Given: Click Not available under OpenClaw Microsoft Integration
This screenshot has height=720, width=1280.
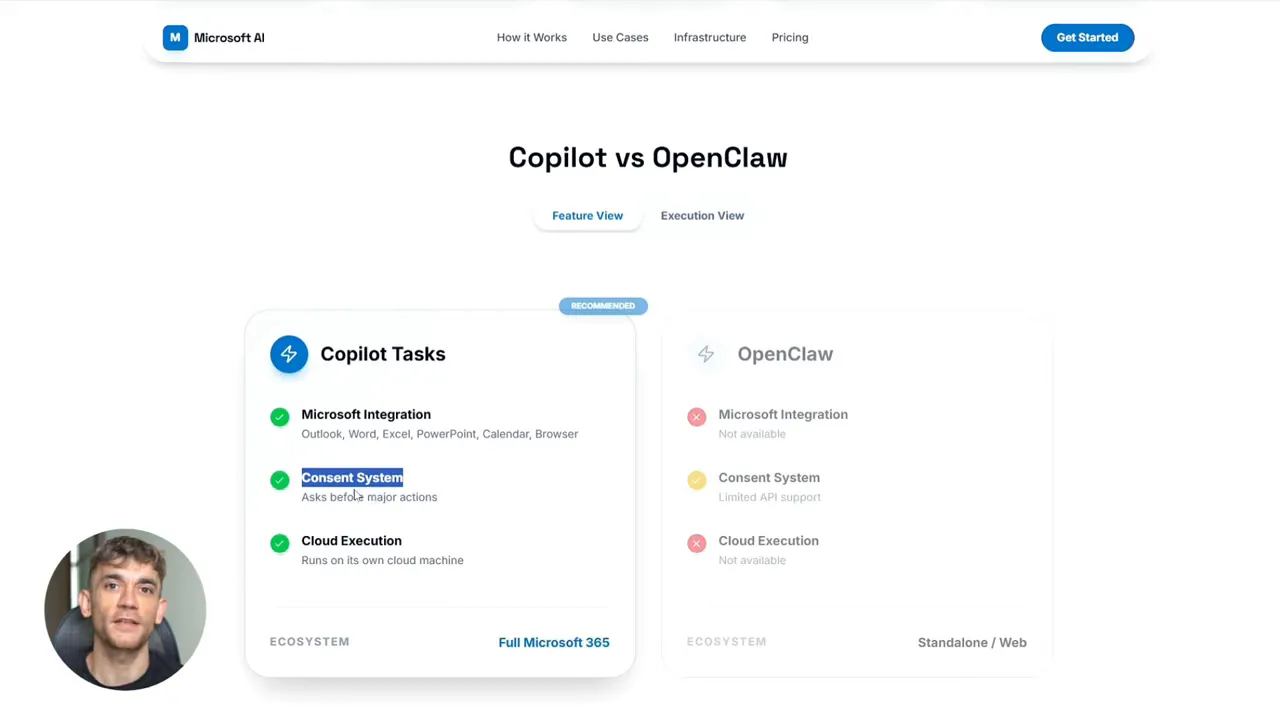Looking at the screenshot, I should coord(752,434).
